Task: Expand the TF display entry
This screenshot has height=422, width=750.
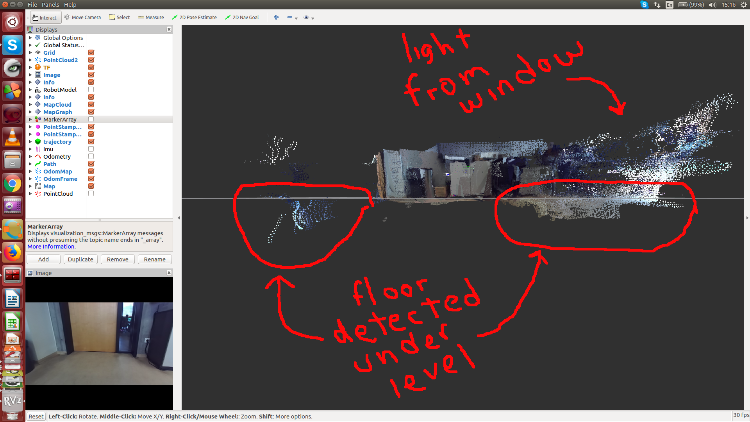Action: pyautogui.click(x=31, y=67)
